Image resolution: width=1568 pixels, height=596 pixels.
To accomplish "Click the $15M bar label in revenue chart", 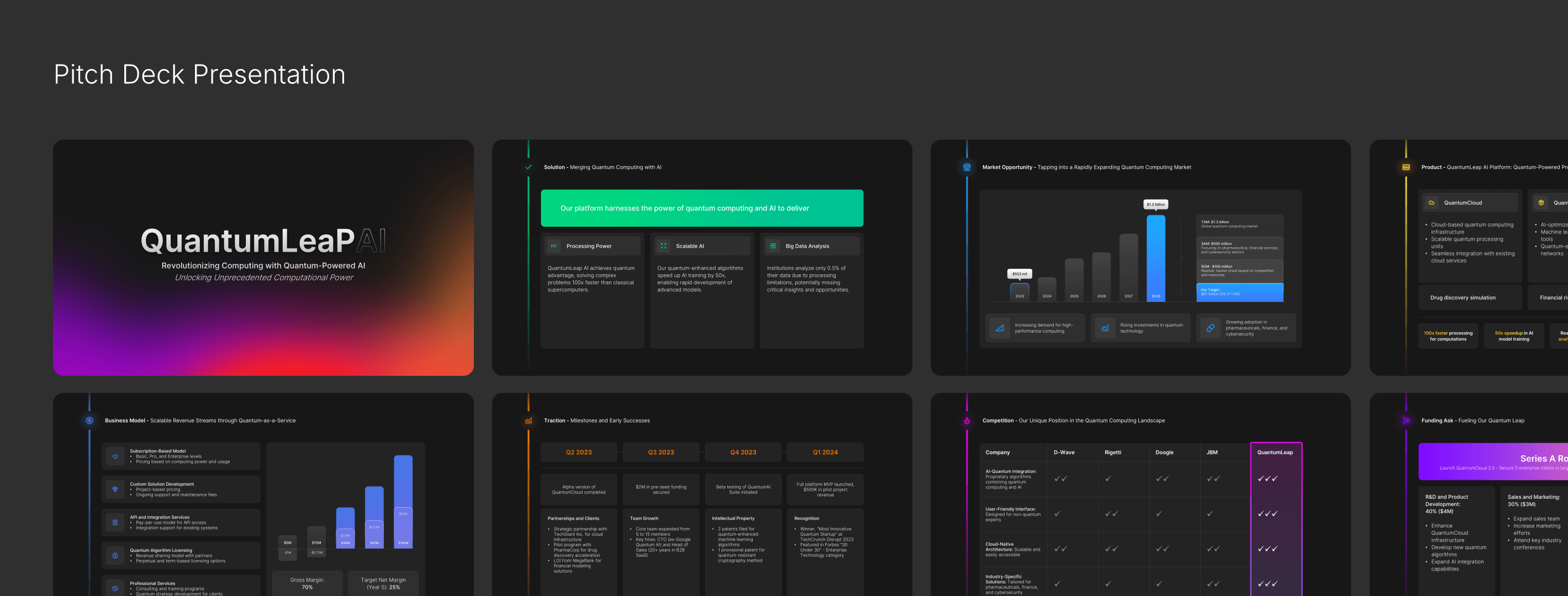I will coord(316,542).
